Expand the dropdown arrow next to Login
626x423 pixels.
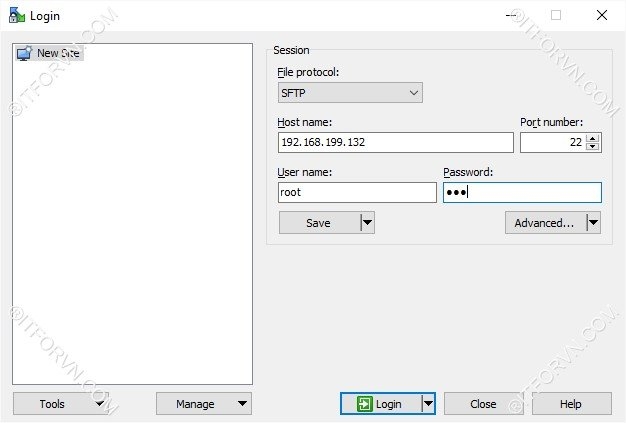(x=428, y=404)
